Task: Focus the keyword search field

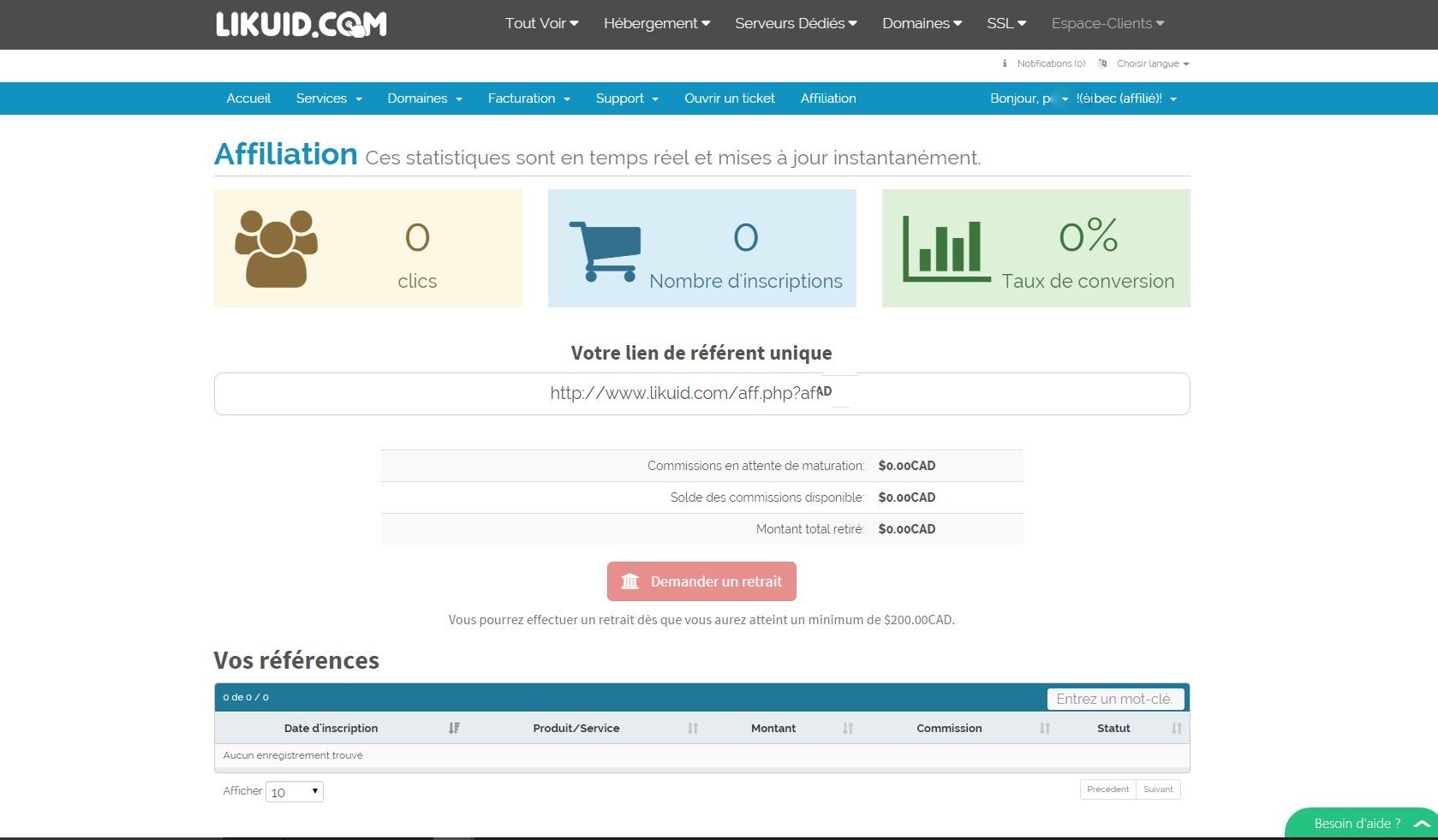Action: [x=1114, y=699]
